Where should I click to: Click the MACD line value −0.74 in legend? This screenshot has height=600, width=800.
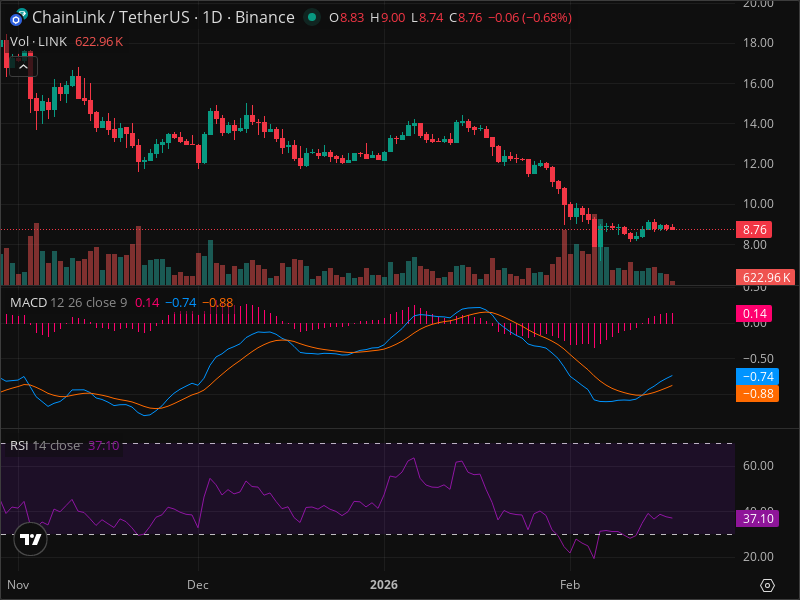pos(181,303)
